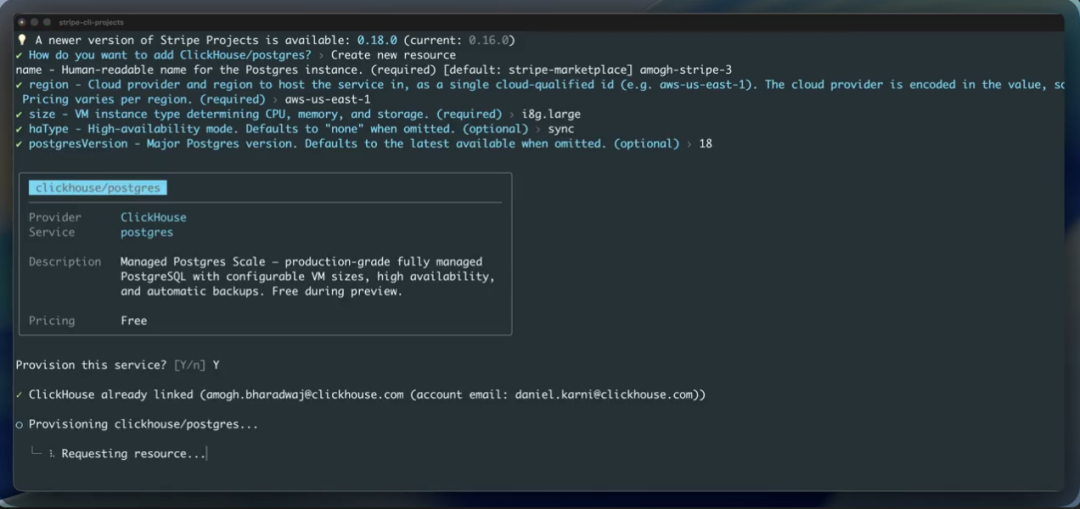Image resolution: width=1080 pixels, height=509 pixels.
Task: Click the entered name 'amogh-stripe-3'
Action: tap(685, 70)
